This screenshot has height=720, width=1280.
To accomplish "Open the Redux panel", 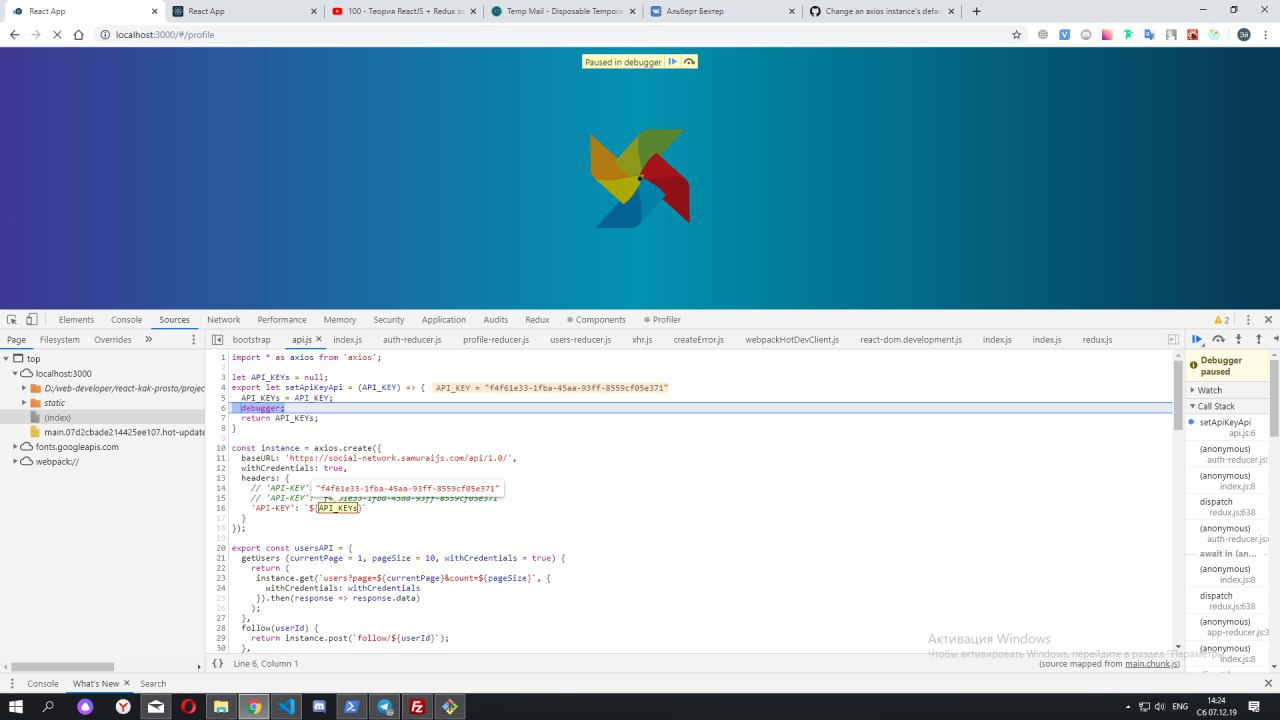I will point(537,320).
